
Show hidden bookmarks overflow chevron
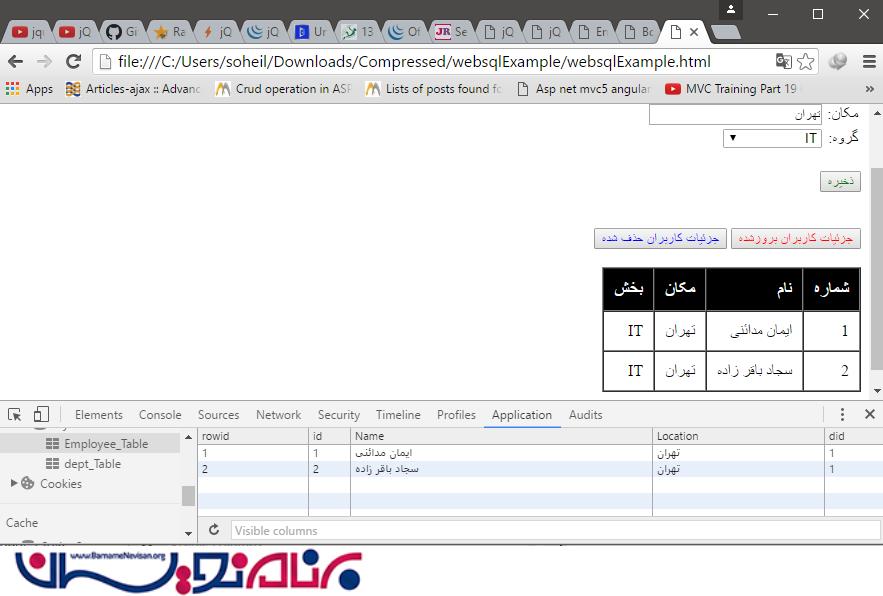coord(868,89)
